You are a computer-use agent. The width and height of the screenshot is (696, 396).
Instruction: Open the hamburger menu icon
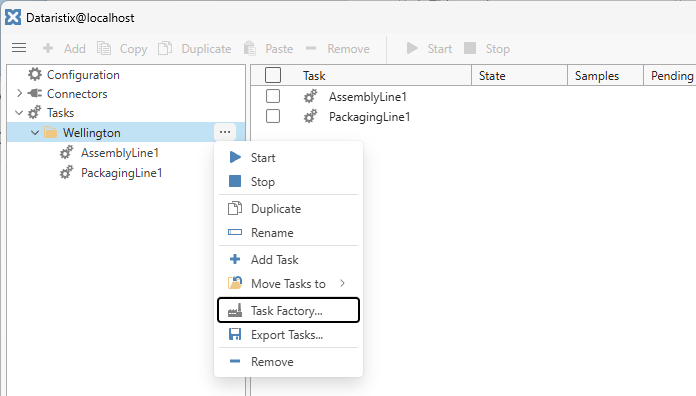tap(19, 48)
